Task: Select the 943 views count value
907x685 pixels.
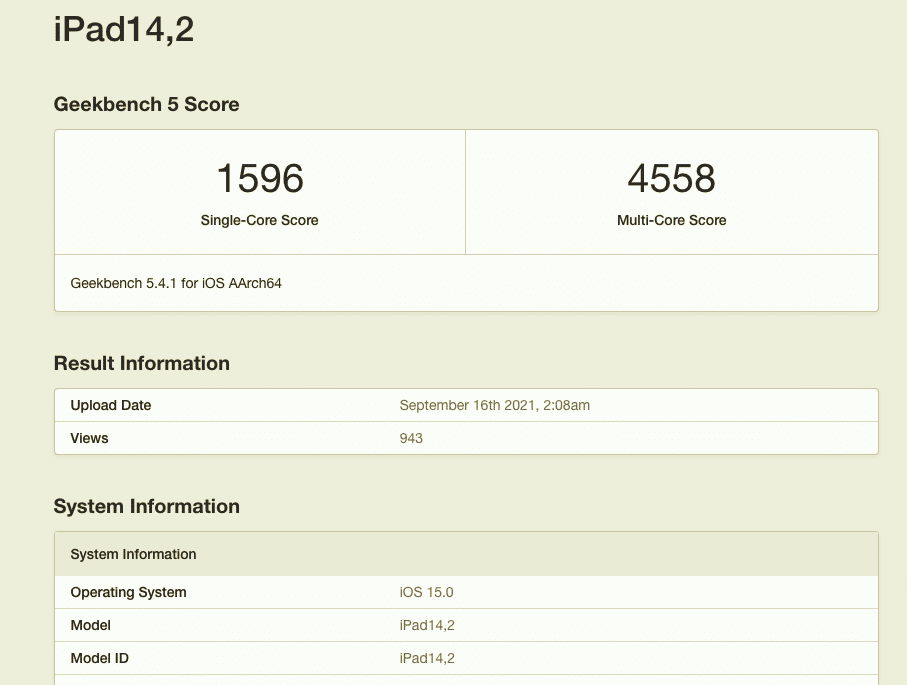Action: (411, 438)
